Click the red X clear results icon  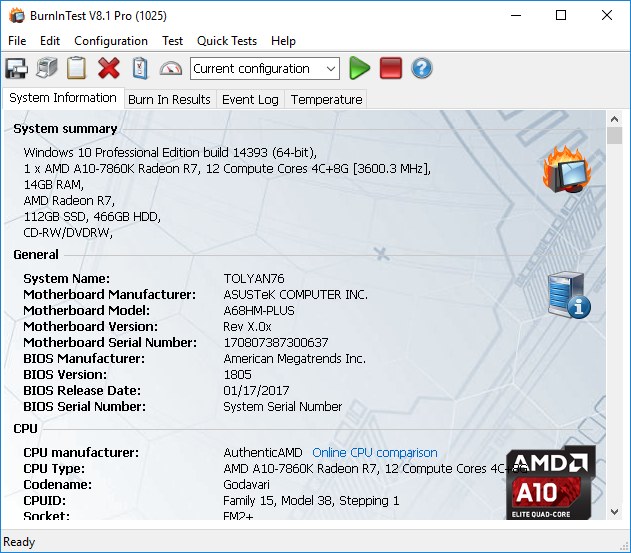[x=109, y=68]
